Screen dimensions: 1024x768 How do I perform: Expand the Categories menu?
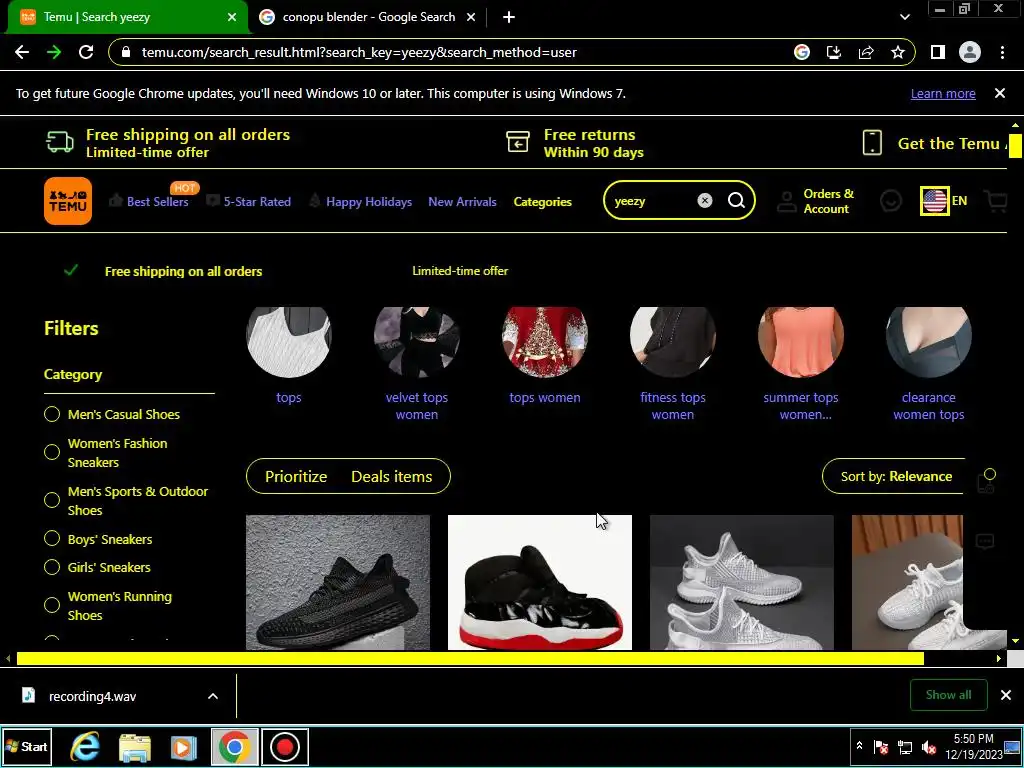(x=542, y=202)
